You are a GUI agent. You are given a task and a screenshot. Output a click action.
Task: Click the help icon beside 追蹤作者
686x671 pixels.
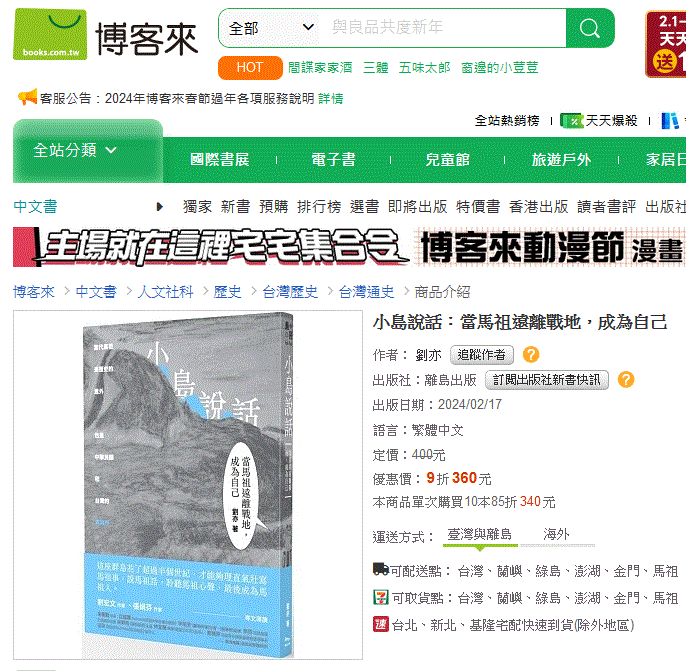(x=531, y=354)
